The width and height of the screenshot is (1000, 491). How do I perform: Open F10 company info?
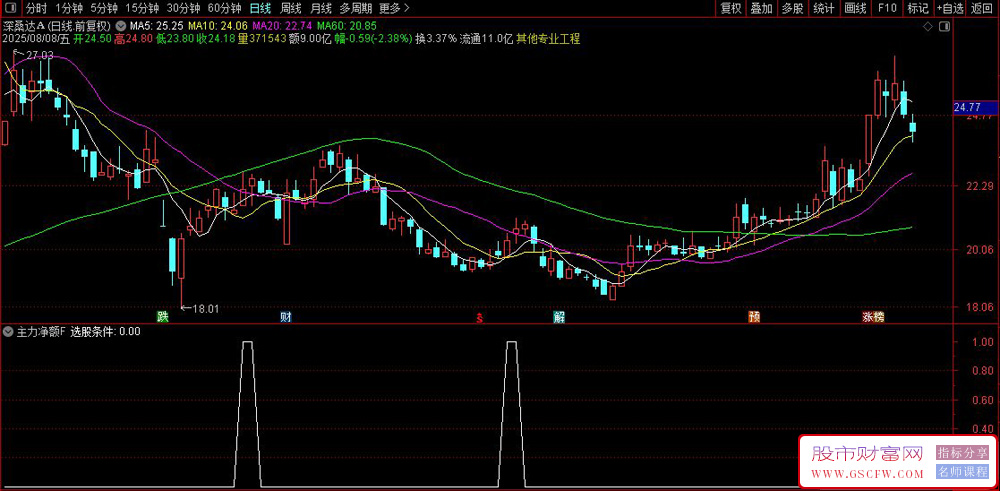(886, 8)
